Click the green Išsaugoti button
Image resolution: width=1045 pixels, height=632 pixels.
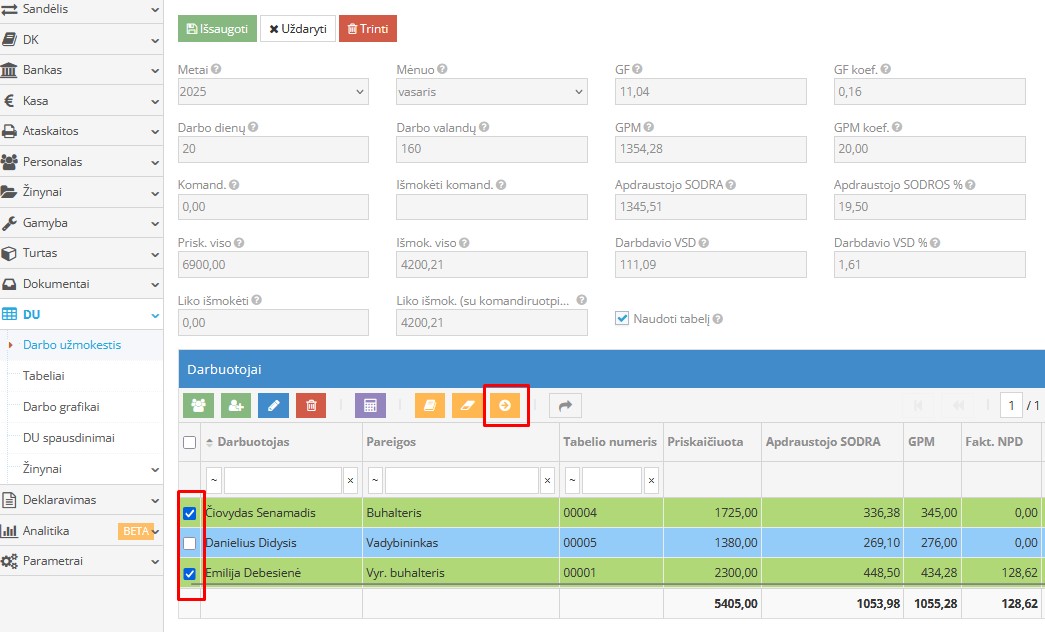[217, 29]
